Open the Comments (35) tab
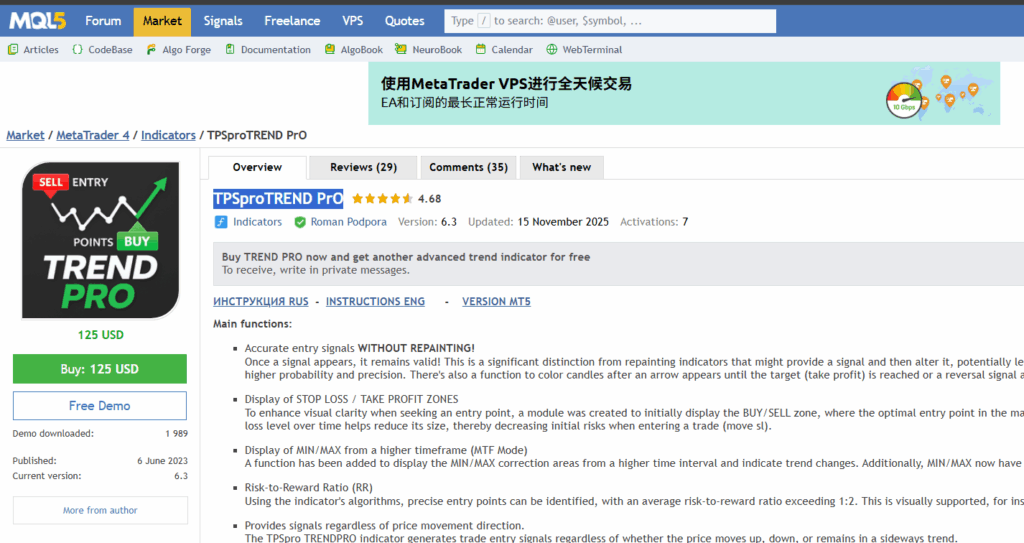Image resolution: width=1024 pixels, height=543 pixels. pyautogui.click(x=468, y=167)
